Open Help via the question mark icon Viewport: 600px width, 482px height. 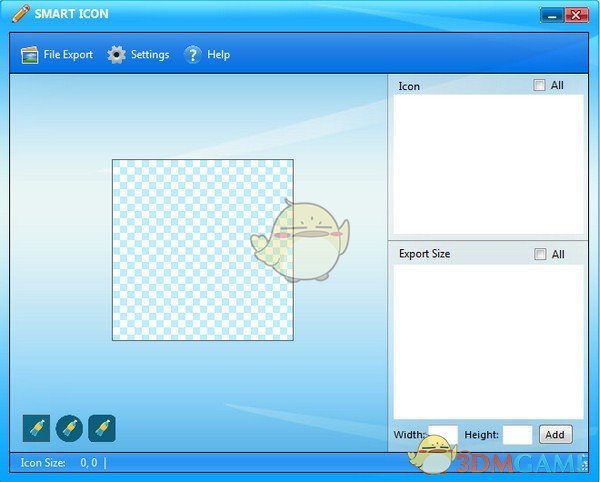(x=192, y=55)
